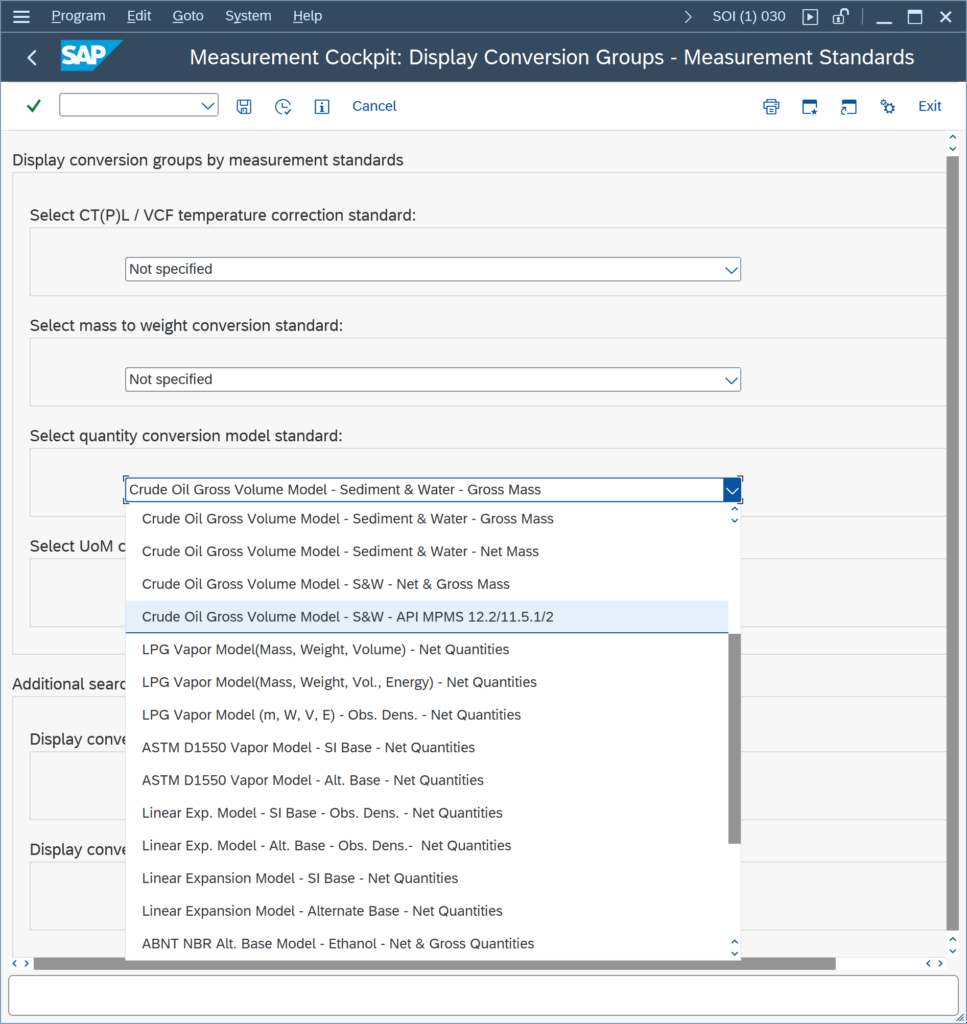This screenshot has height=1024, width=967.
Task: Click the SAP back arrow
Action: click(32, 57)
